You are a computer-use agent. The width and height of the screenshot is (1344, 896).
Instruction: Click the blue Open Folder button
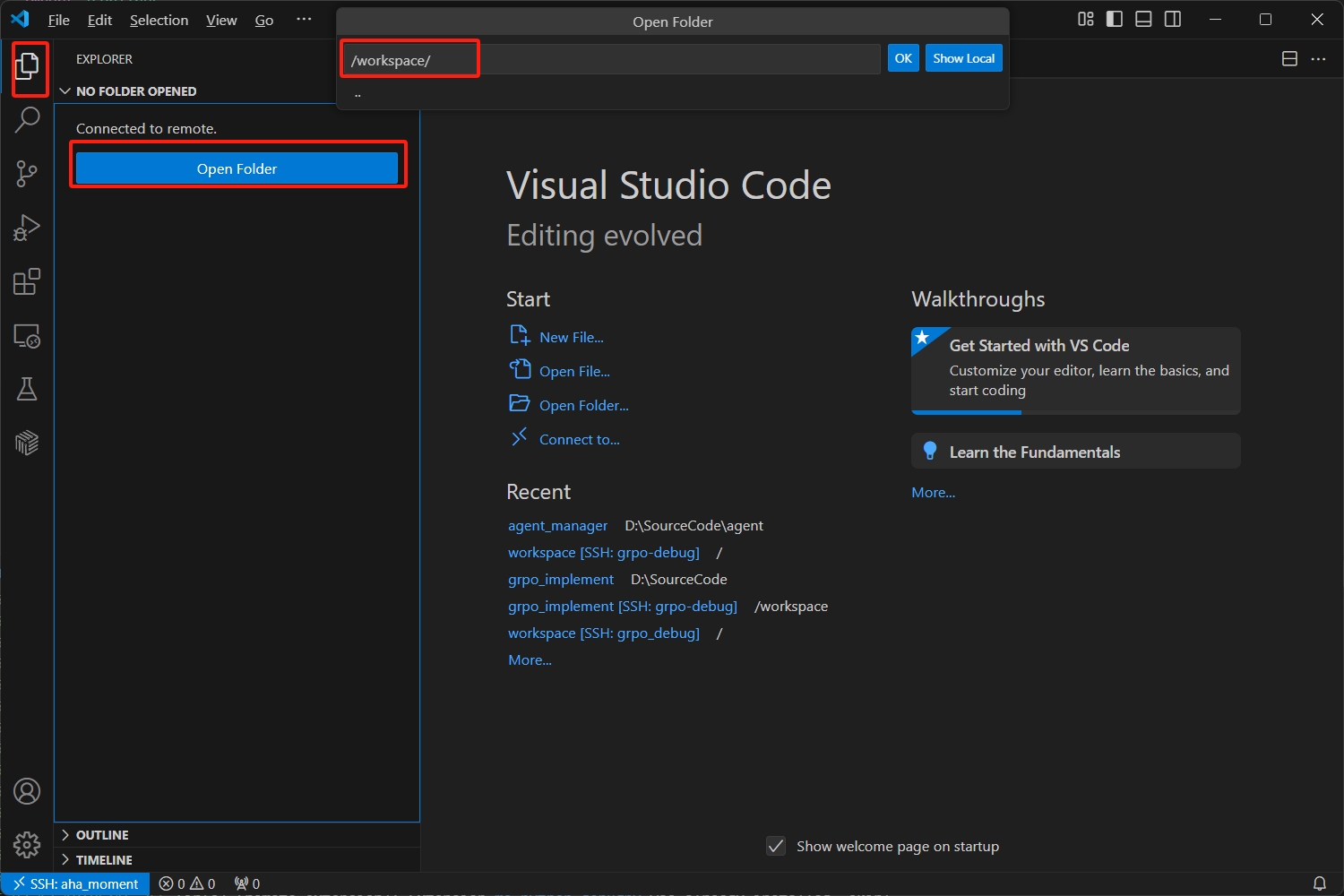click(237, 168)
